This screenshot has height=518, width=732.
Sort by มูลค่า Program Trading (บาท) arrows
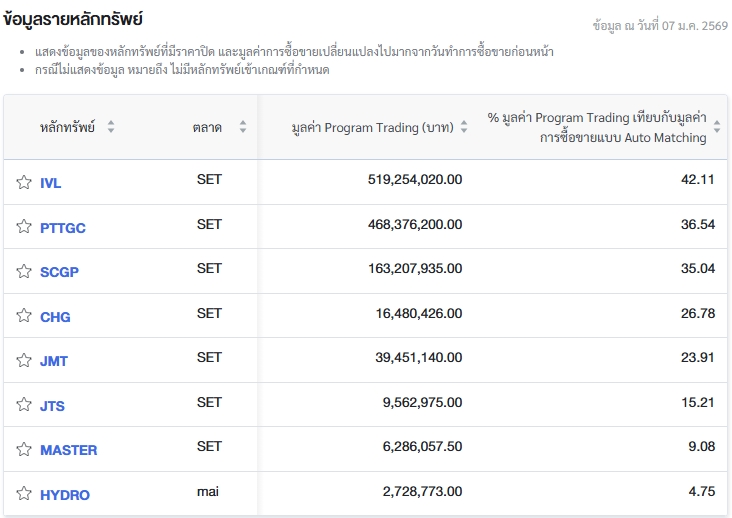(463, 127)
